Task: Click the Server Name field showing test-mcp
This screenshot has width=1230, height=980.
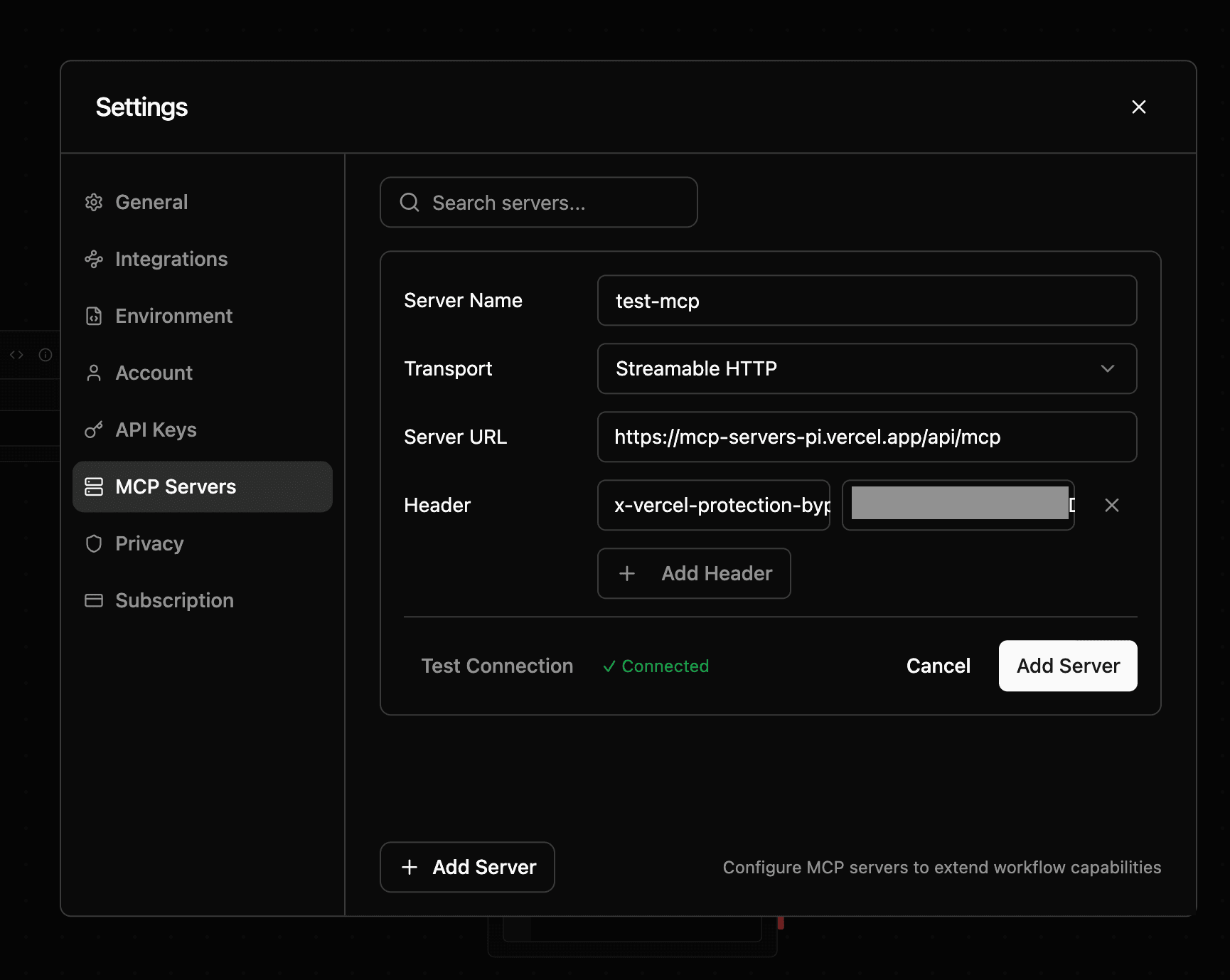Action: tap(867, 300)
